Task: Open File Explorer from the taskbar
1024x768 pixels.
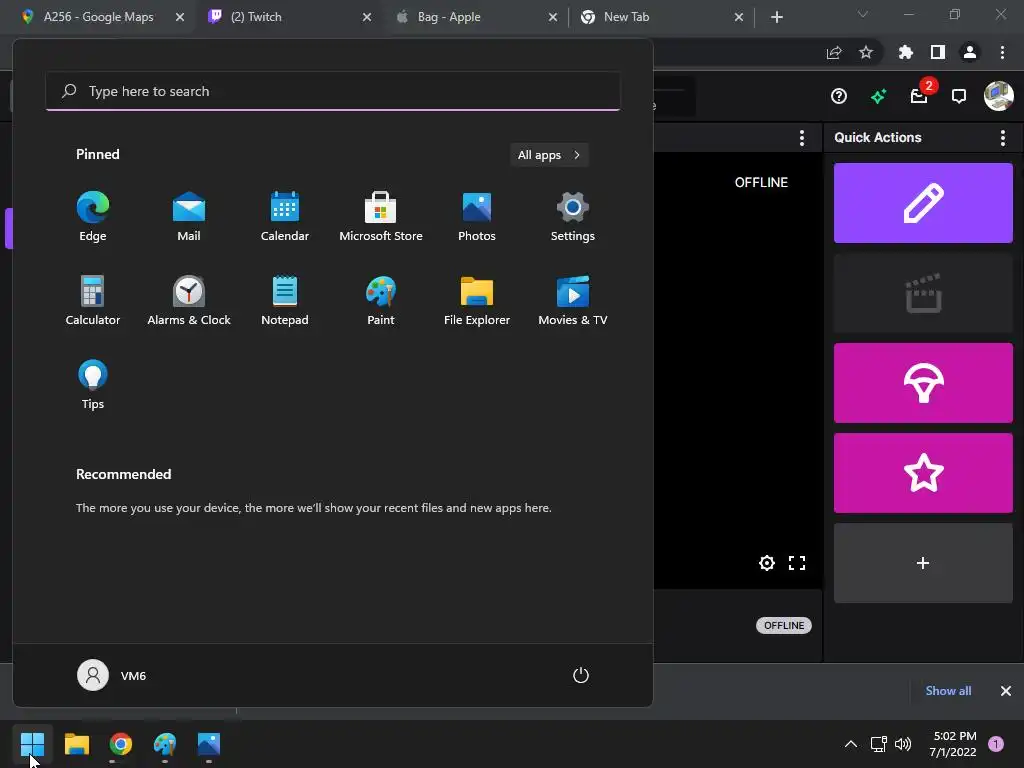Action: point(76,744)
